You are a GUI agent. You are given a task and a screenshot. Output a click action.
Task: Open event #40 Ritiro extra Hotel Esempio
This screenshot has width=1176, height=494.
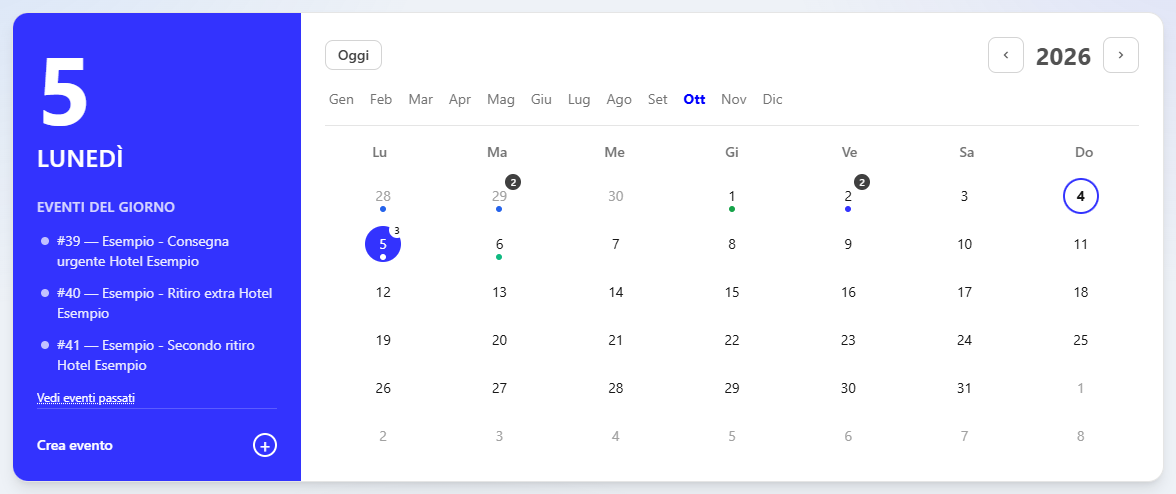[164, 303]
